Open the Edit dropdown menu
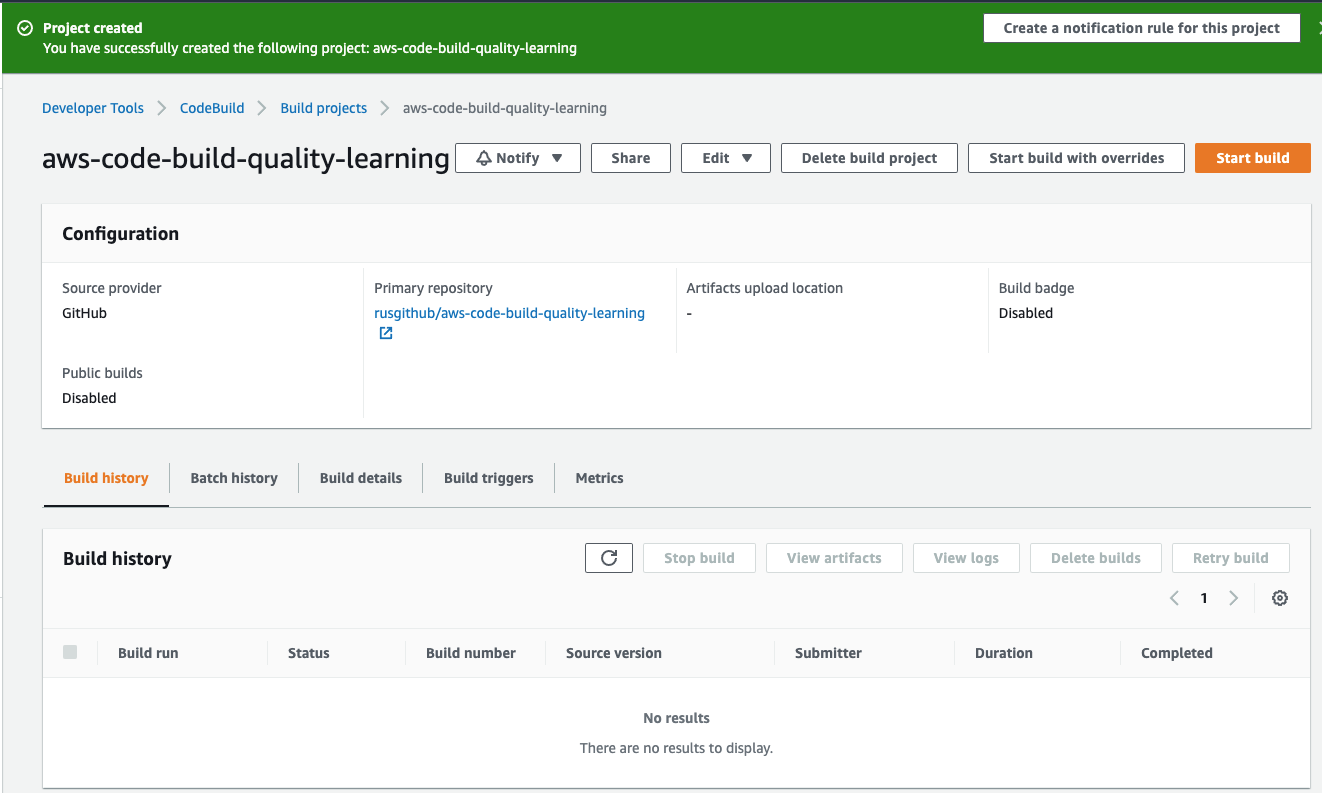 726,158
